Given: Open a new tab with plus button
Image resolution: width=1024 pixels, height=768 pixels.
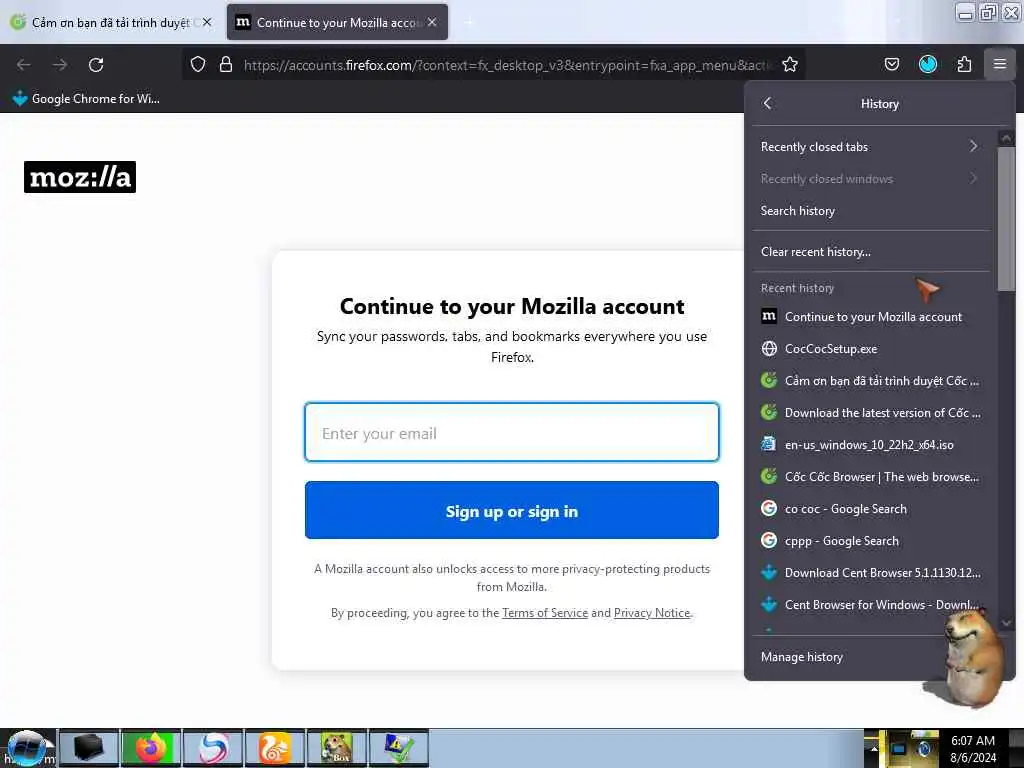Looking at the screenshot, I should click(468, 22).
